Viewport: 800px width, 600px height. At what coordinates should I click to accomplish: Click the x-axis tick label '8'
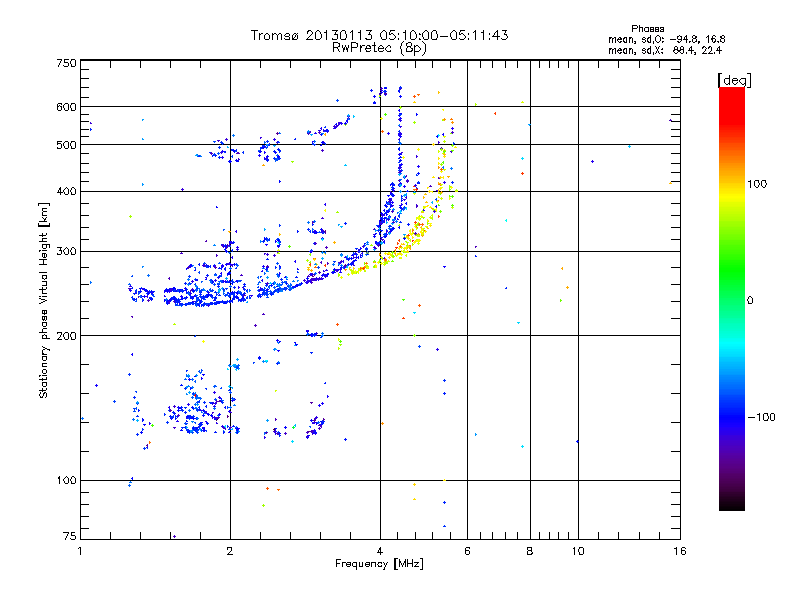[x=530, y=551]
